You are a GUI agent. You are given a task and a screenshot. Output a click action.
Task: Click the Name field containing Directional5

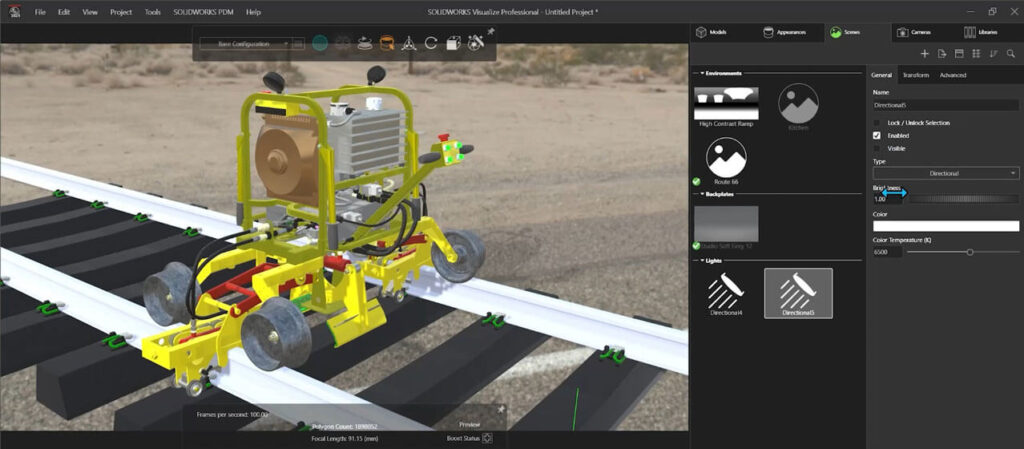(946, 105)
